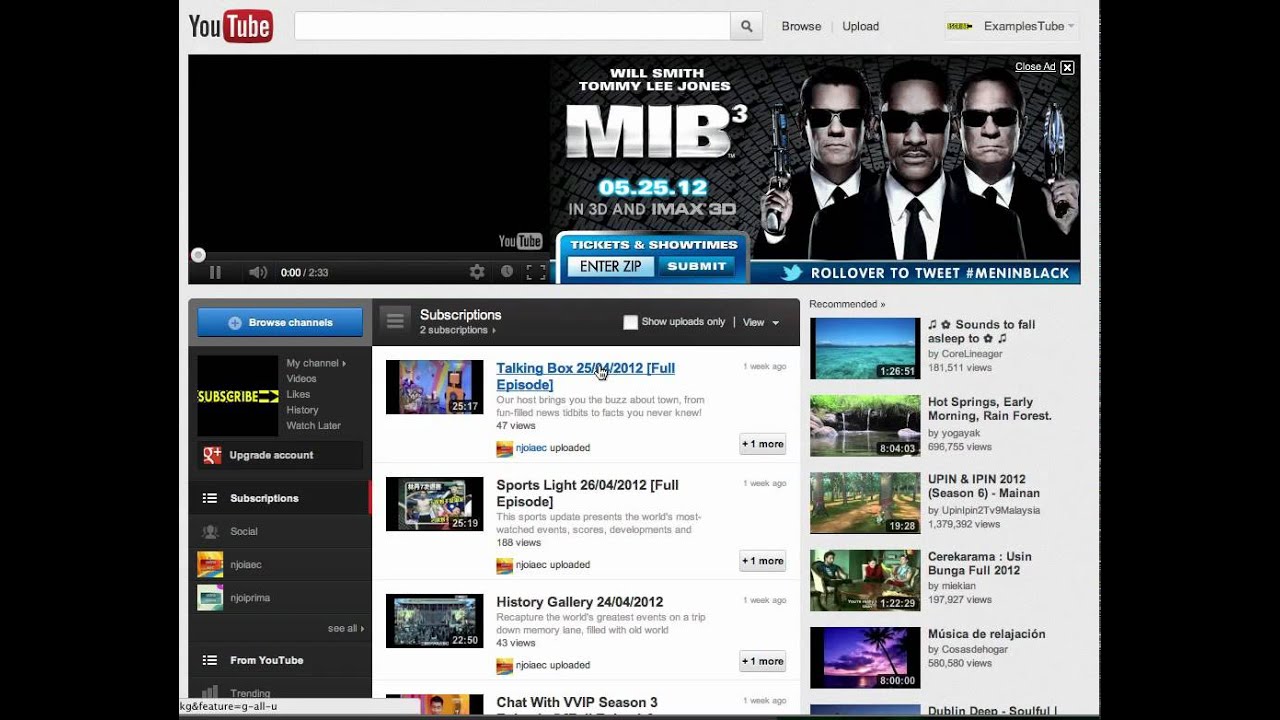Close the MIB 3 ad with X
This screenshot has width=1280, height=720.
coord(1067,67)
